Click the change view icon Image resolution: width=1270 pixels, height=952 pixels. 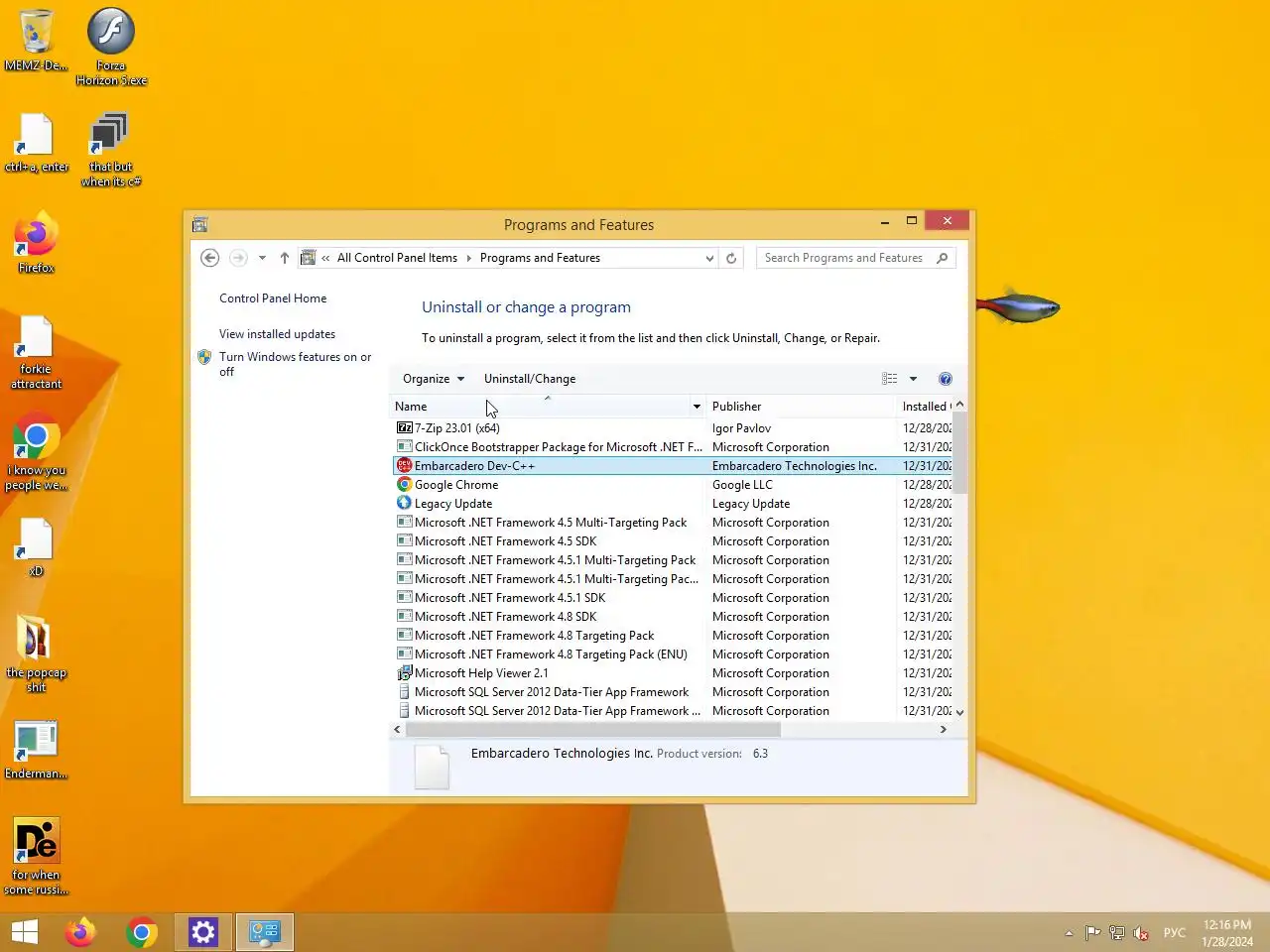(x=890, y=379)
